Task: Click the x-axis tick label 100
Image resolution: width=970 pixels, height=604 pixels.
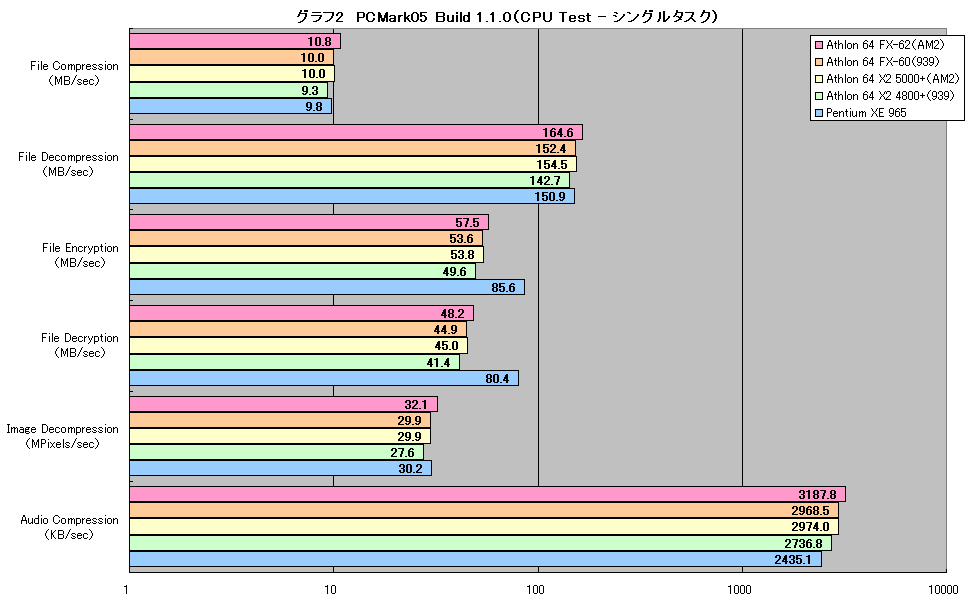Action: coord(536,589)
